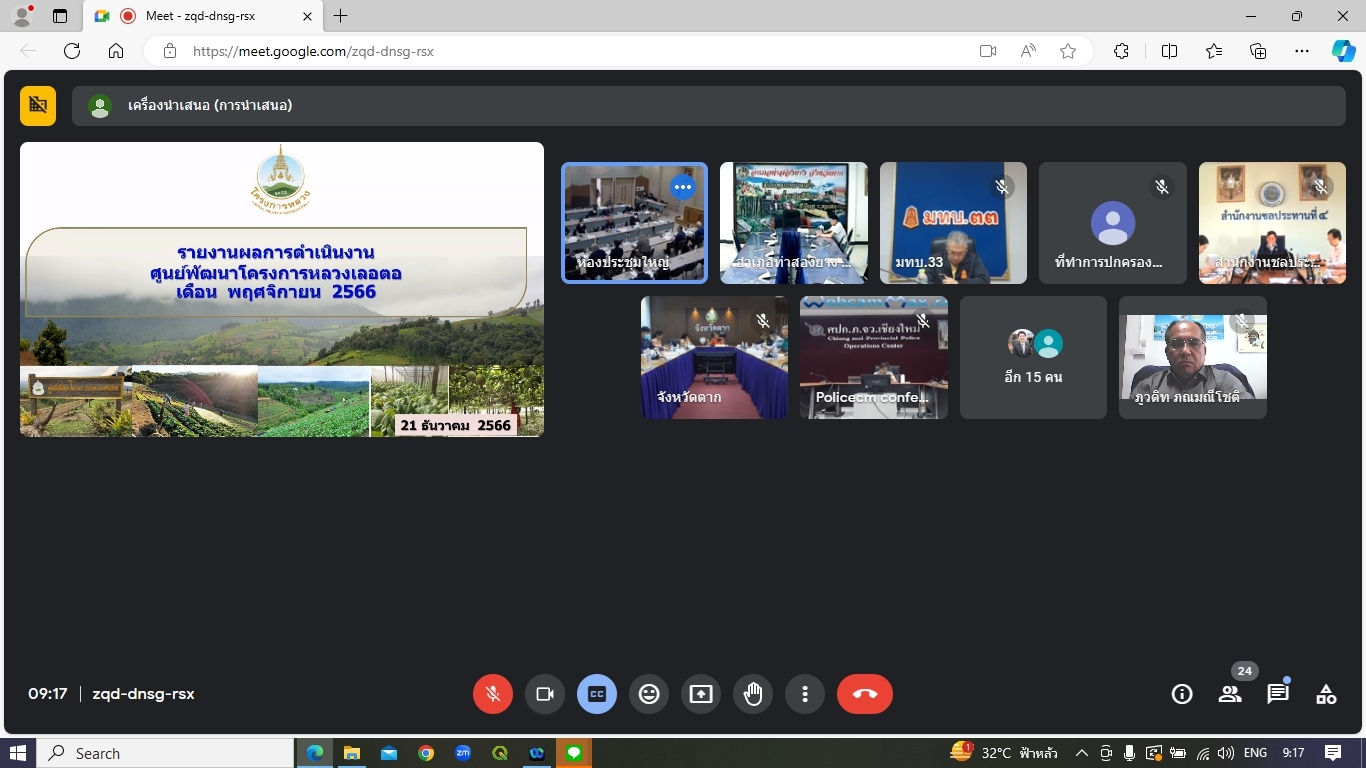Open options on ห้องประชุมใหญ่ tile
The image size is (1366, 768).
point(683,187)
